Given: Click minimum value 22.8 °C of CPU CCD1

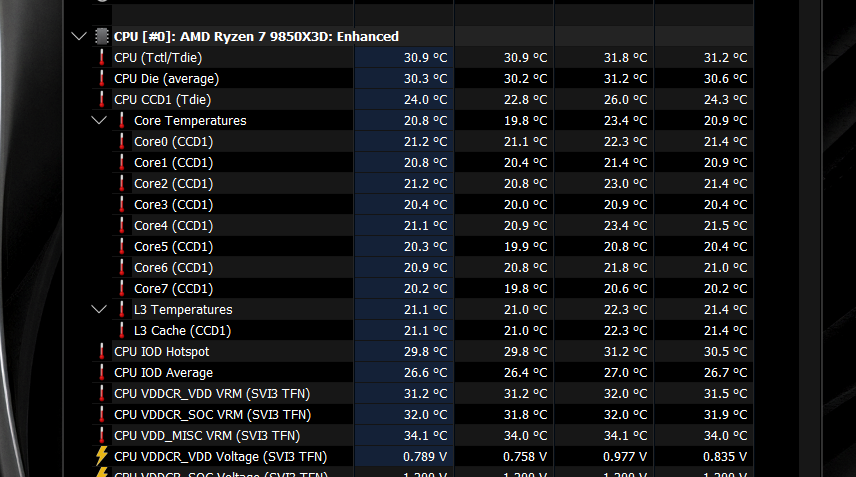Looking at the screenshot, I should click(525, 100).
